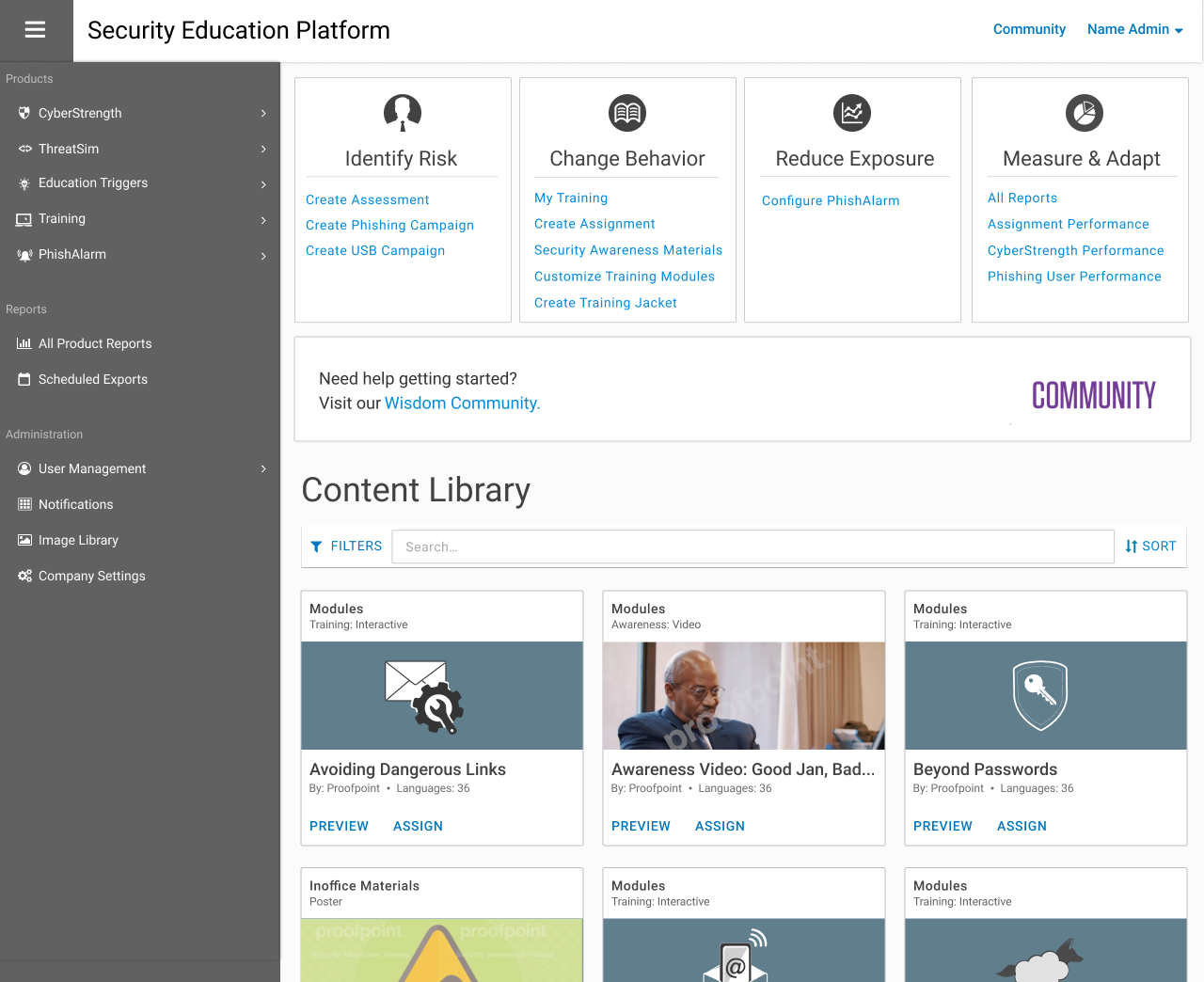Click the Change Behavior book icon

click(x=627, y=113)
